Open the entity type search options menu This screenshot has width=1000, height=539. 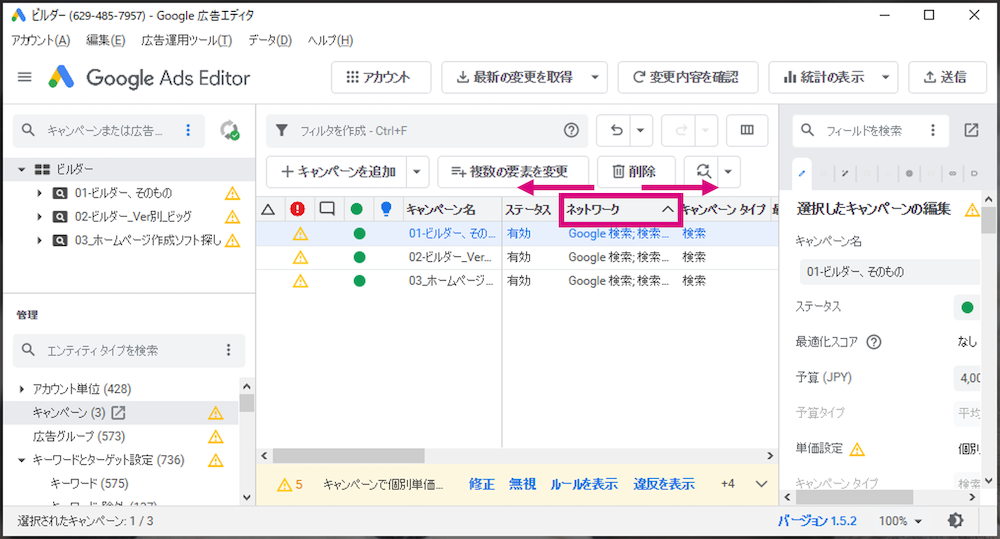(228, 350)
